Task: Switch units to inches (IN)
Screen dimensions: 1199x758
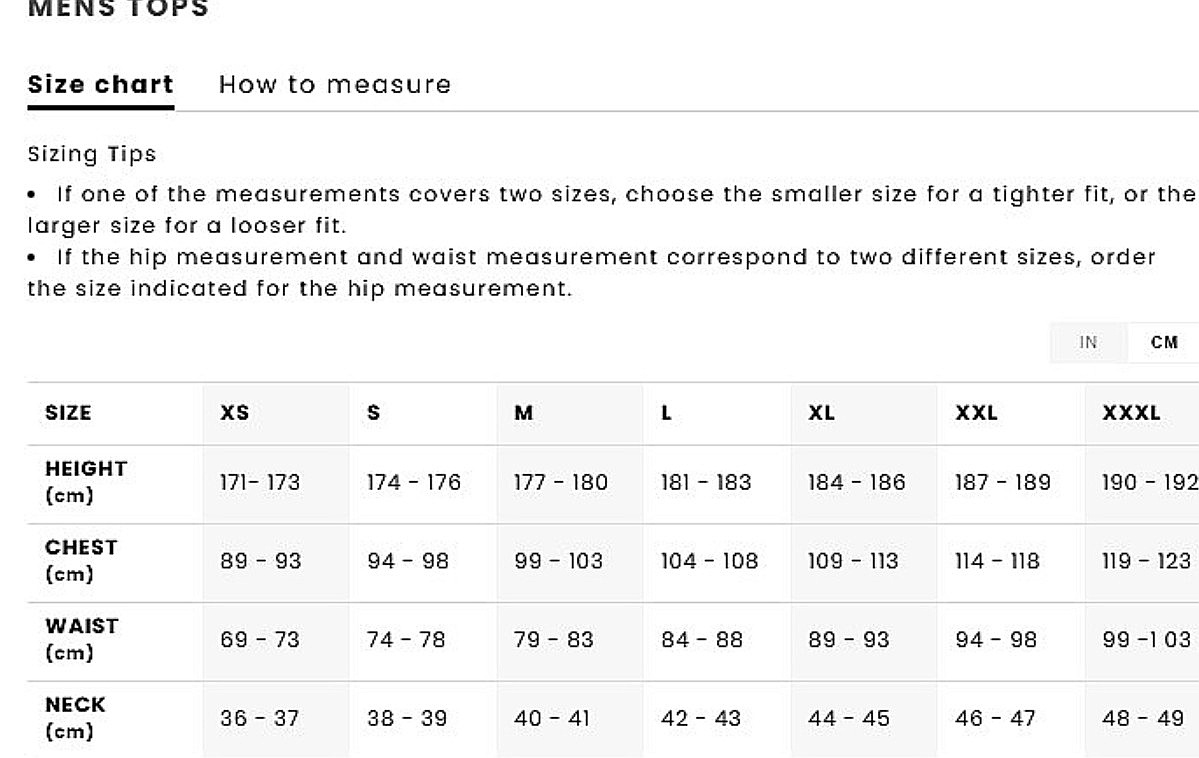Action: [x=1088, y=342]
